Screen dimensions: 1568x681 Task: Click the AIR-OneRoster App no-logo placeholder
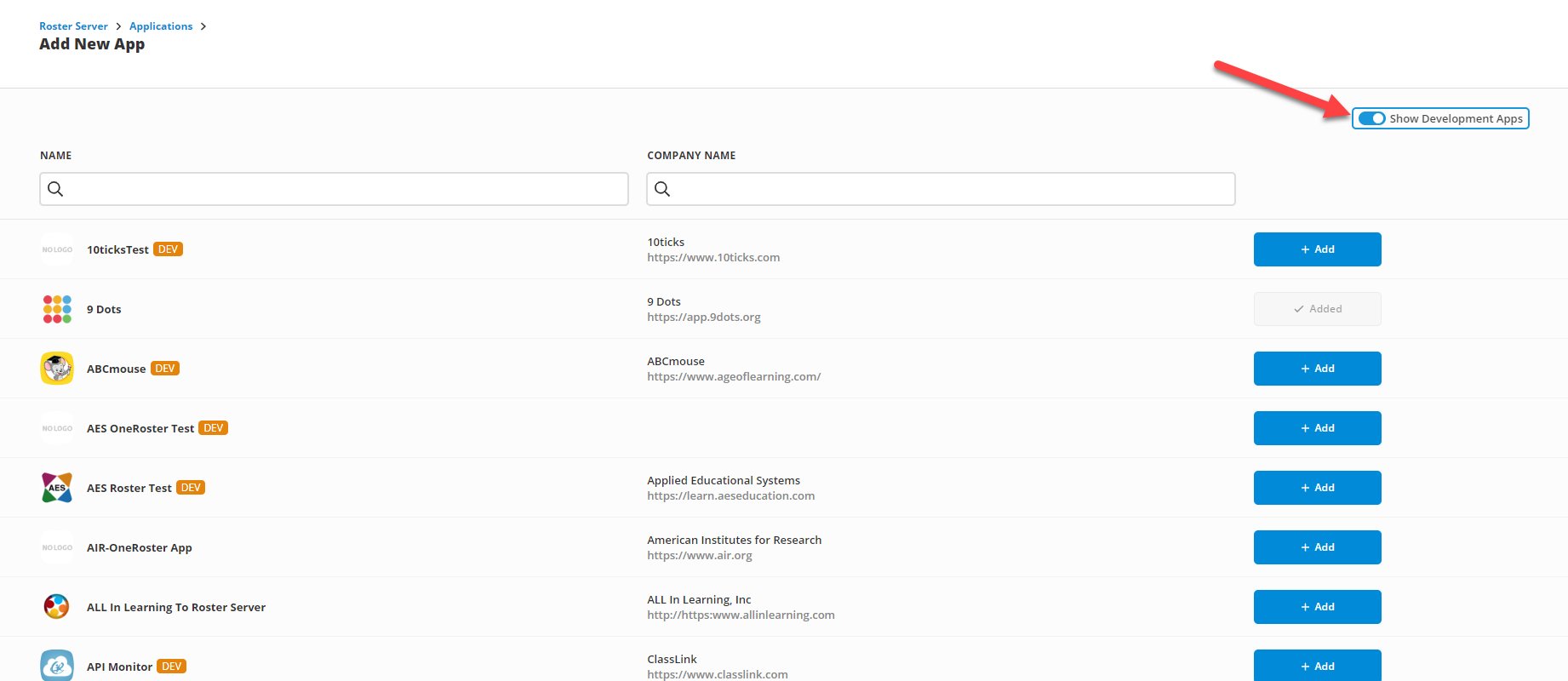point(57,547)
